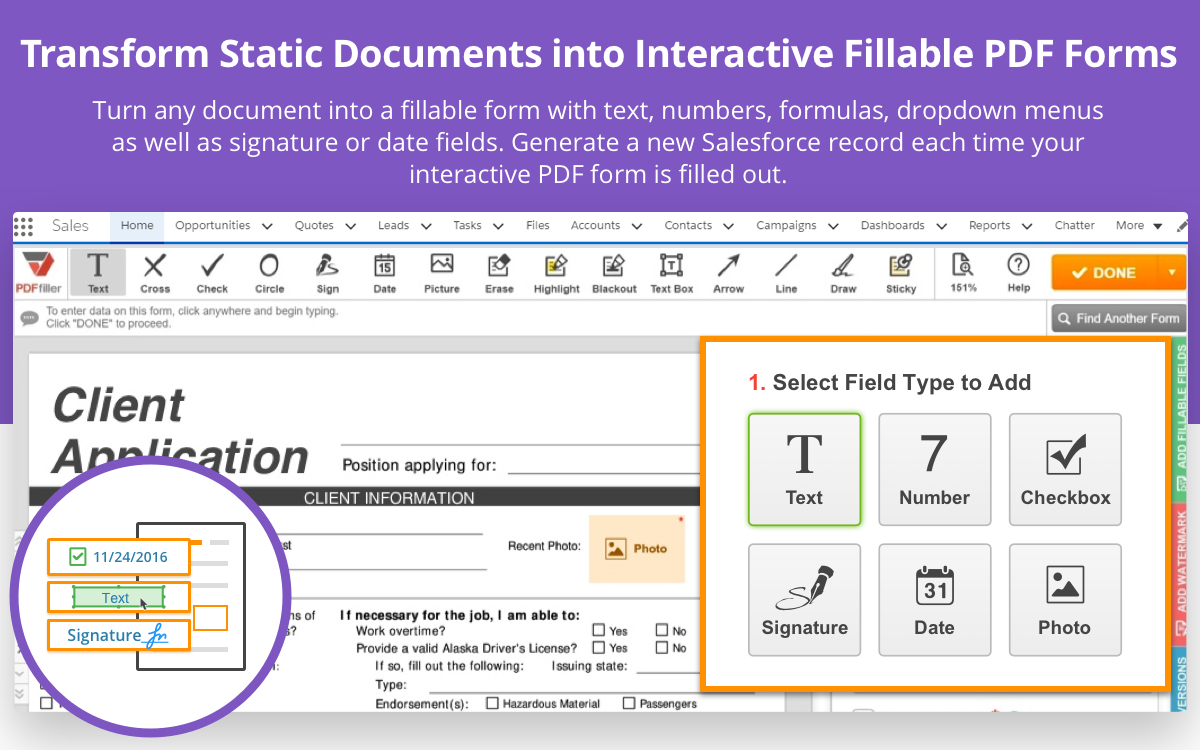The image size is (1200, 750).
Task: Open Help
Action: coord(1018,272)
